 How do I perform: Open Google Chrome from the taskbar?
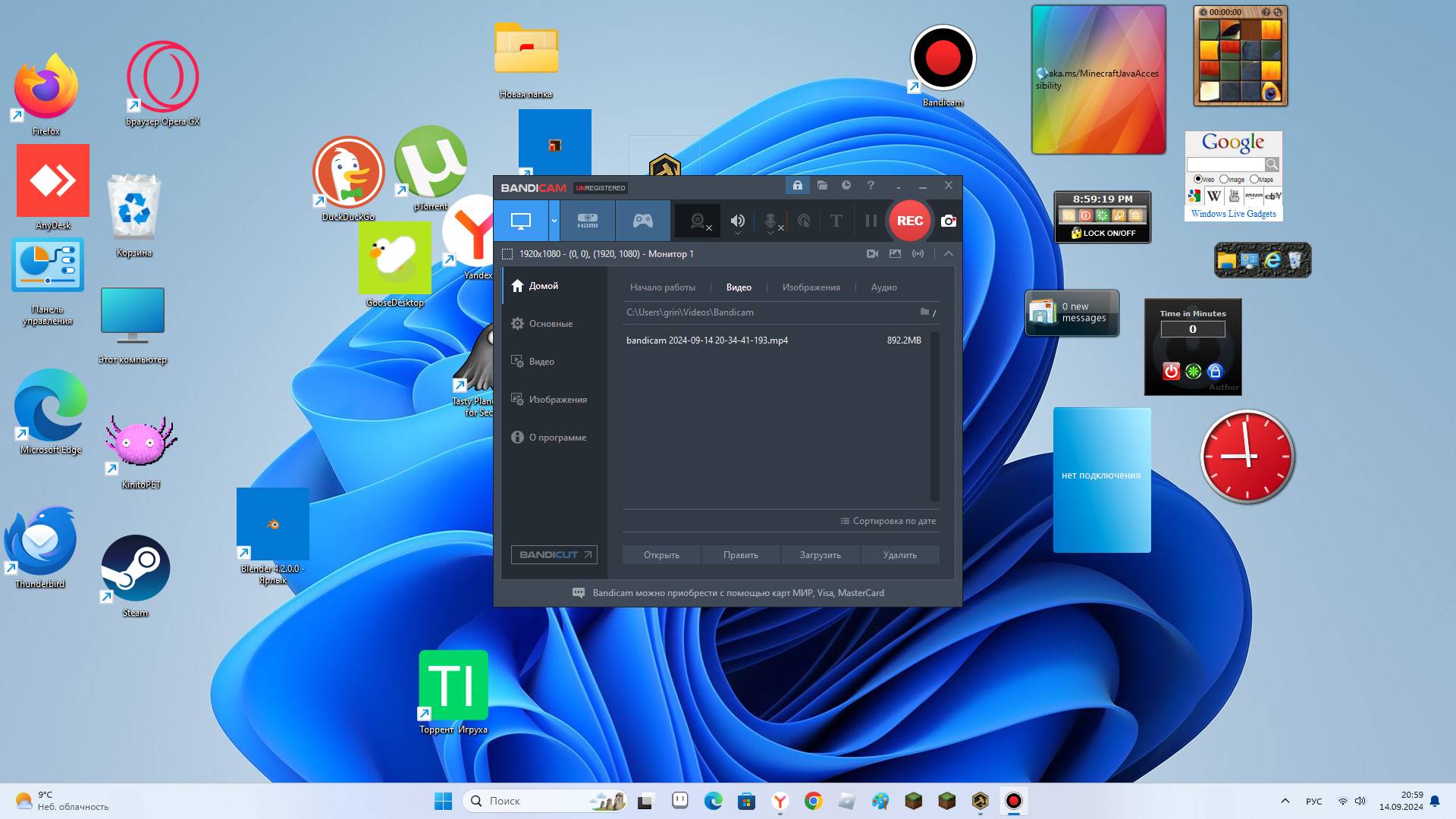pos(813,801)
